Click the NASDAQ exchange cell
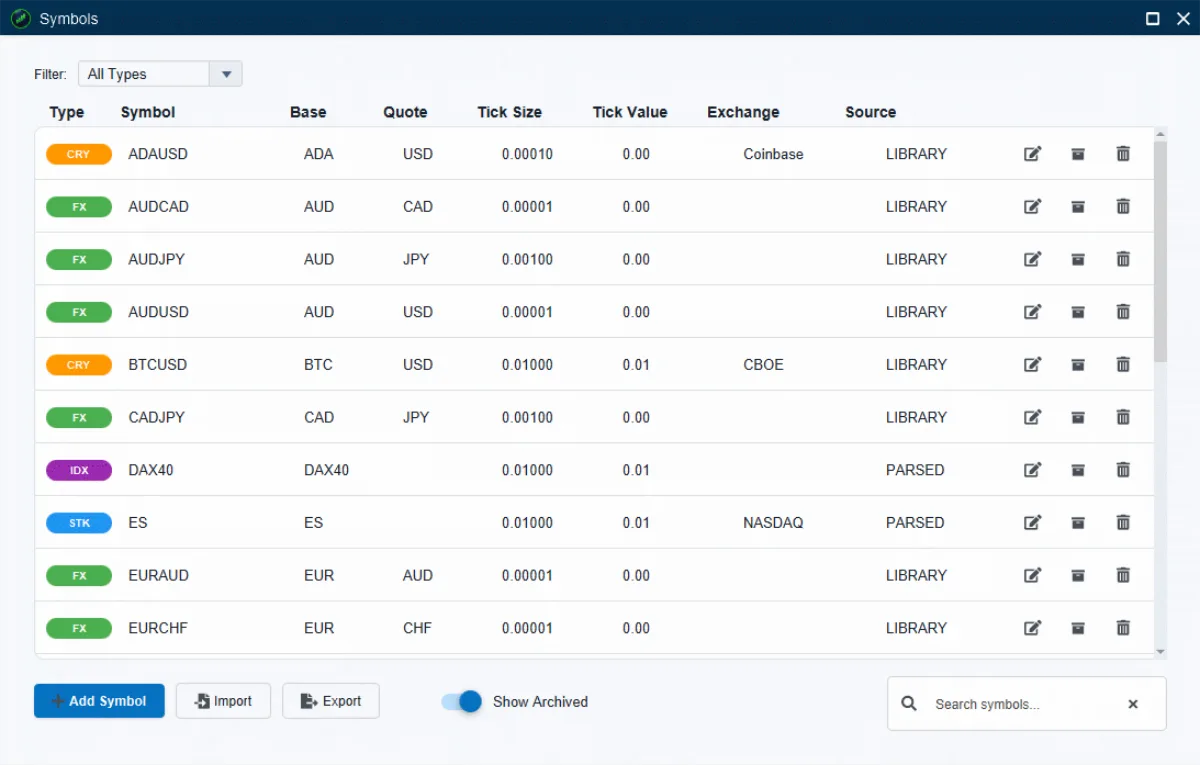This screenshot has width=1200, height=765. click(773, 523)
